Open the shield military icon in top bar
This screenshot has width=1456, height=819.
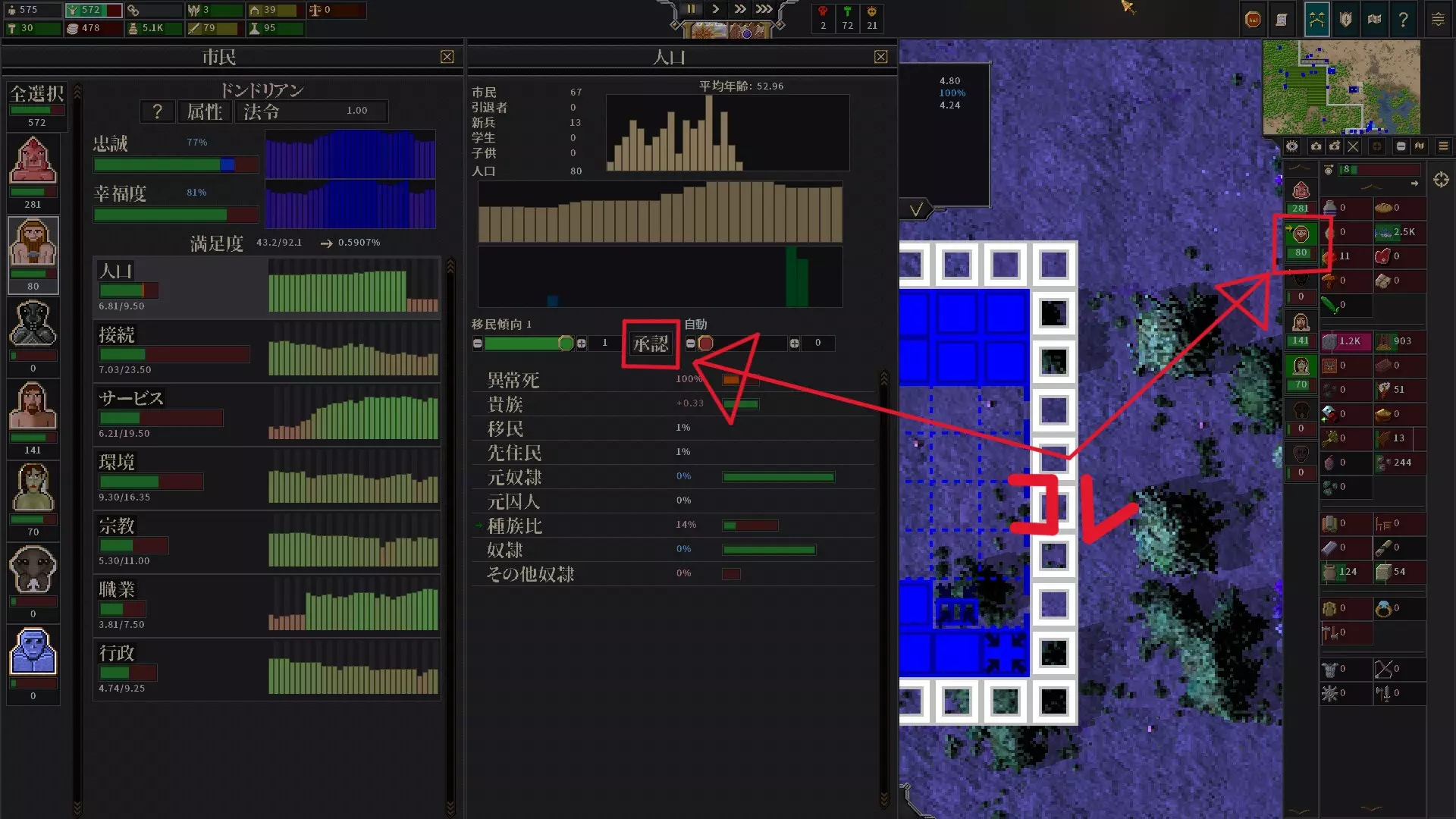(1345, 20)
